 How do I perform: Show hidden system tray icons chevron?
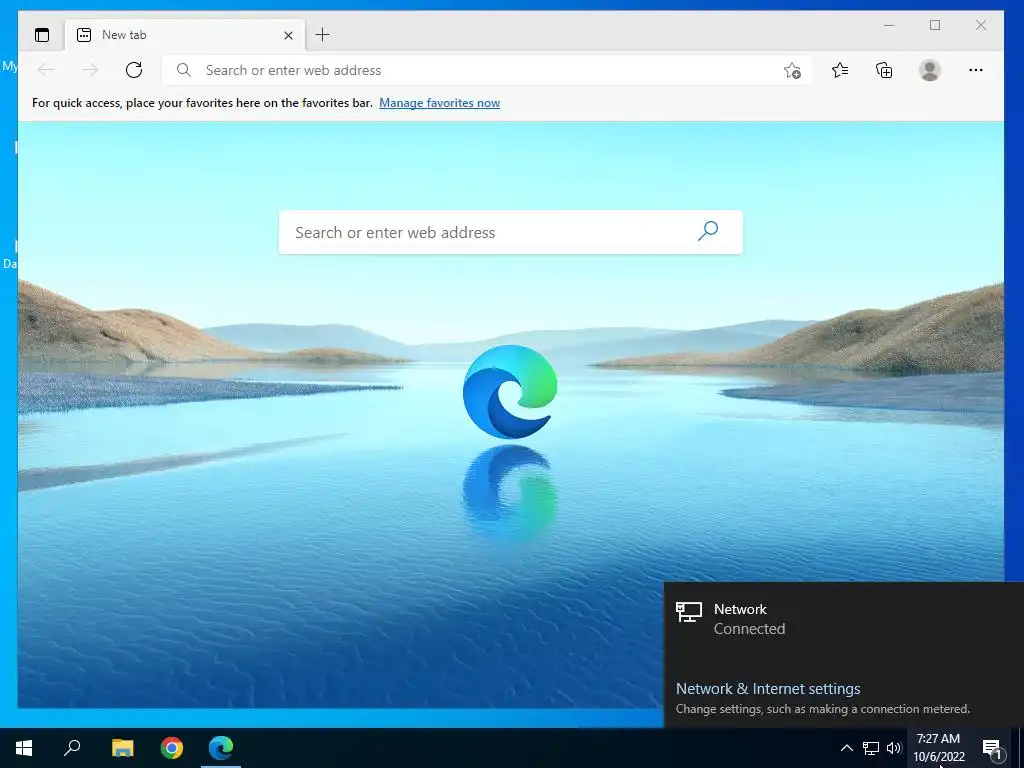[846, 748]
